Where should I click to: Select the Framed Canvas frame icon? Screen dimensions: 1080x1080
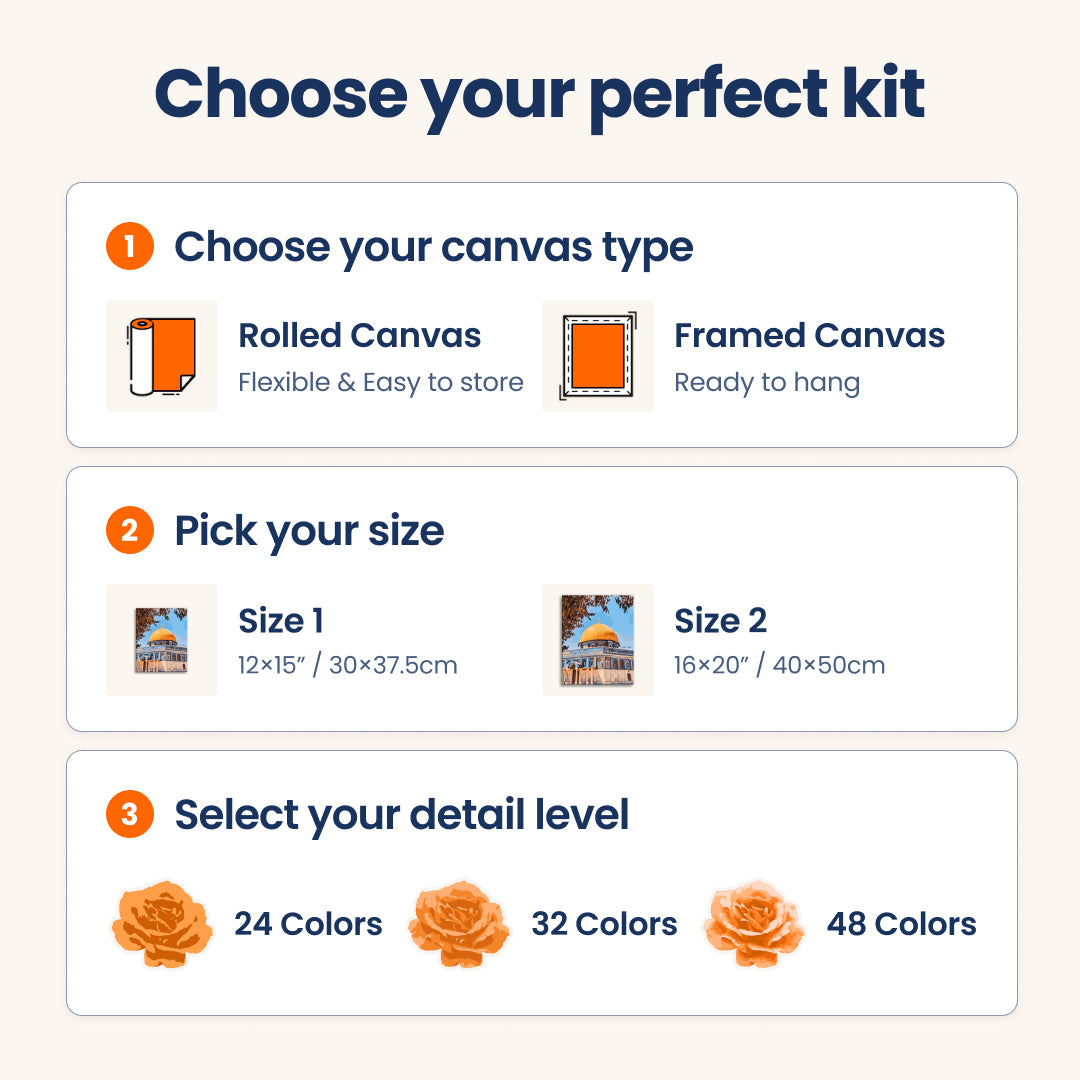598,356
